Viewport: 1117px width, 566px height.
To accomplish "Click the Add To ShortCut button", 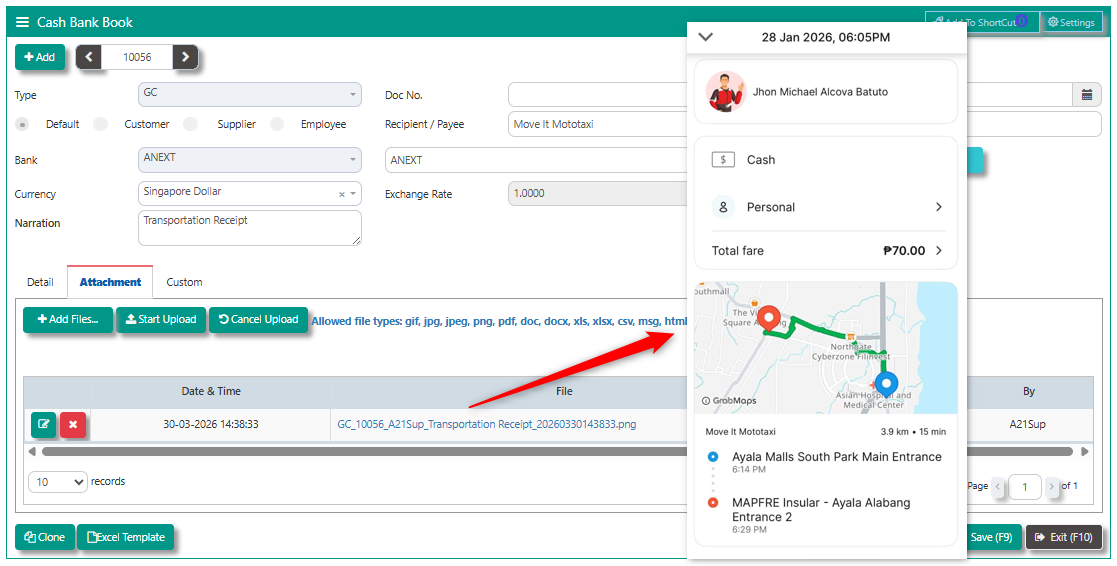I will 982,22.
